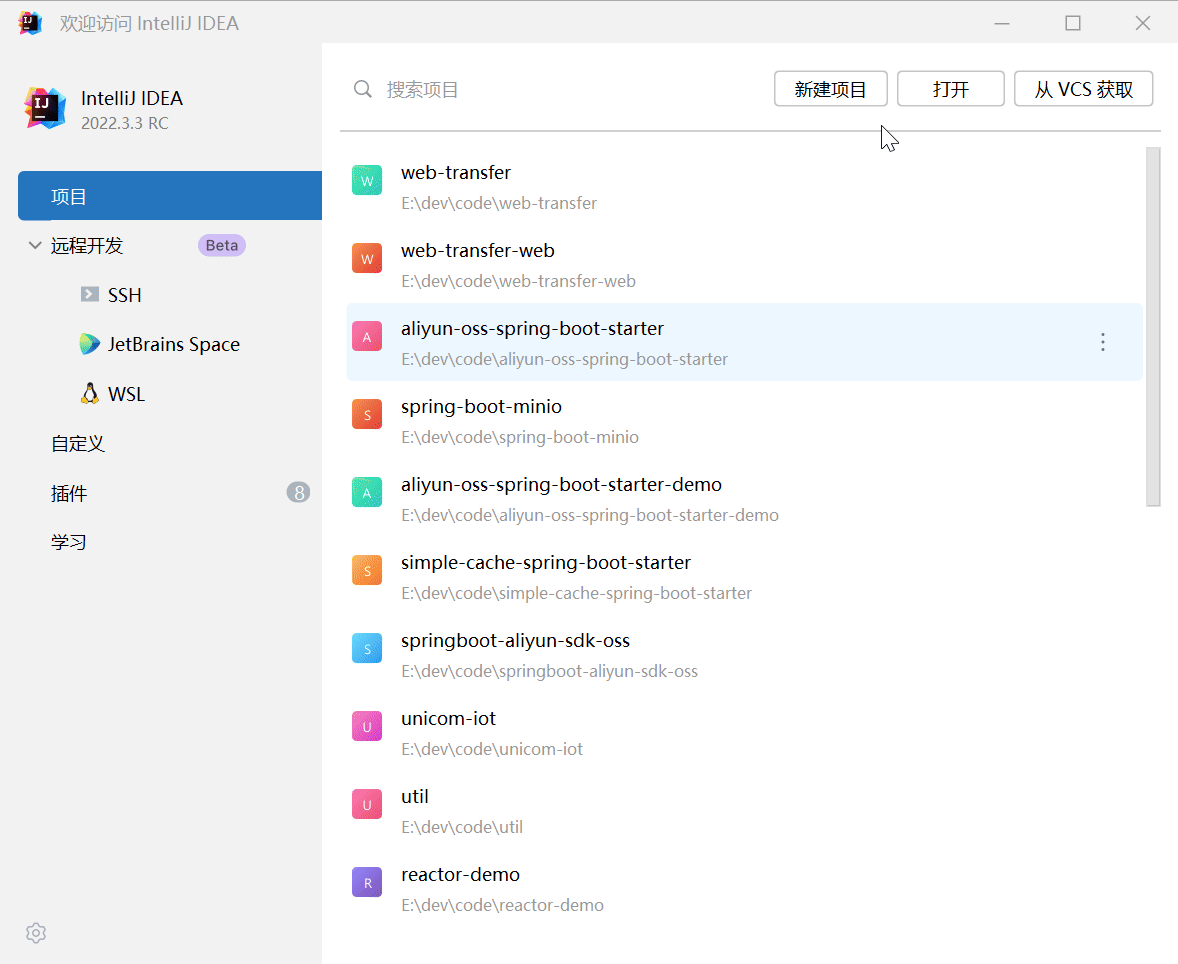
Task: Click the version text 2022.3.3 RC
Action: point(125,123)
